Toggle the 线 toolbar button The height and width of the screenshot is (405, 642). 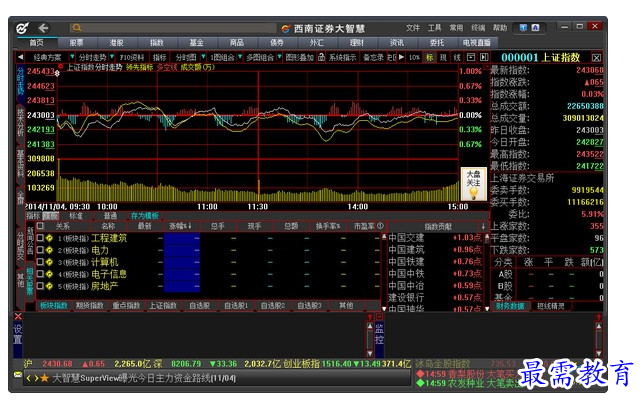coord(457,57)
